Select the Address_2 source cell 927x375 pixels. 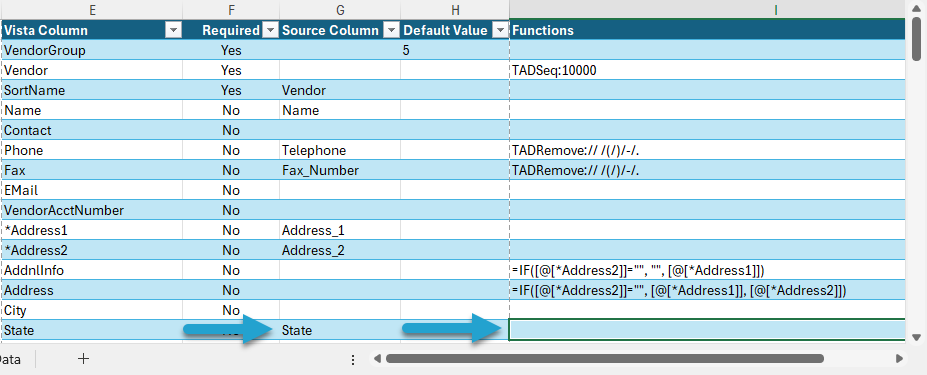[x=340, y=250]
